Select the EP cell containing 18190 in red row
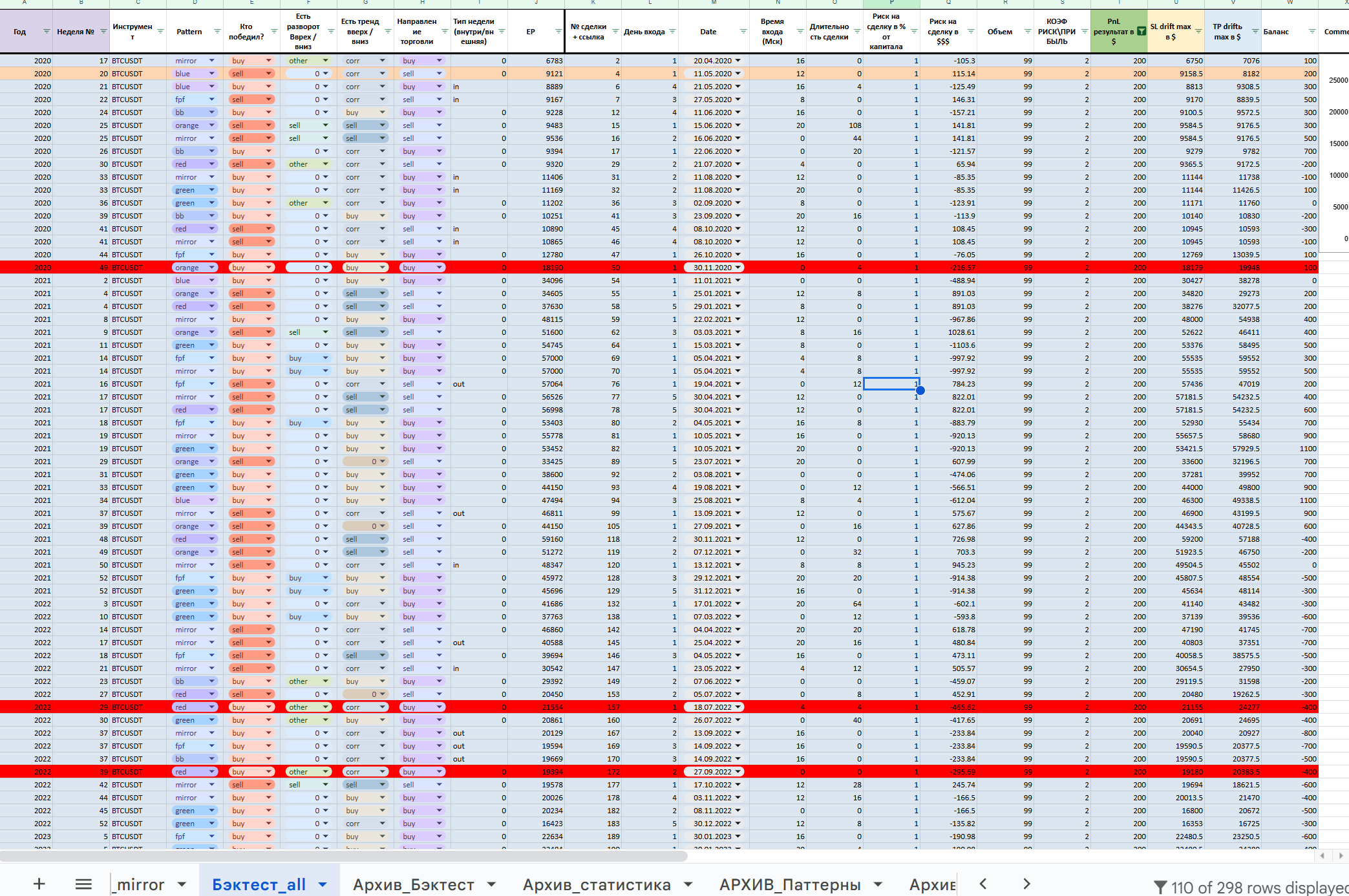 click(536, 268)
